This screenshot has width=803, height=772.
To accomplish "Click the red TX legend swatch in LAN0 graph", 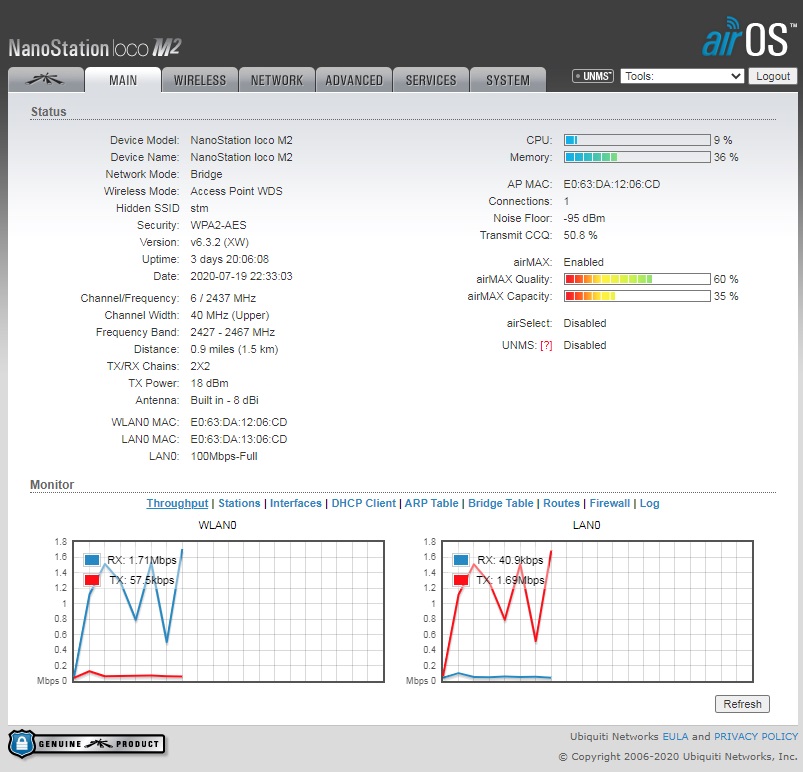I will (x=461, y=580).
